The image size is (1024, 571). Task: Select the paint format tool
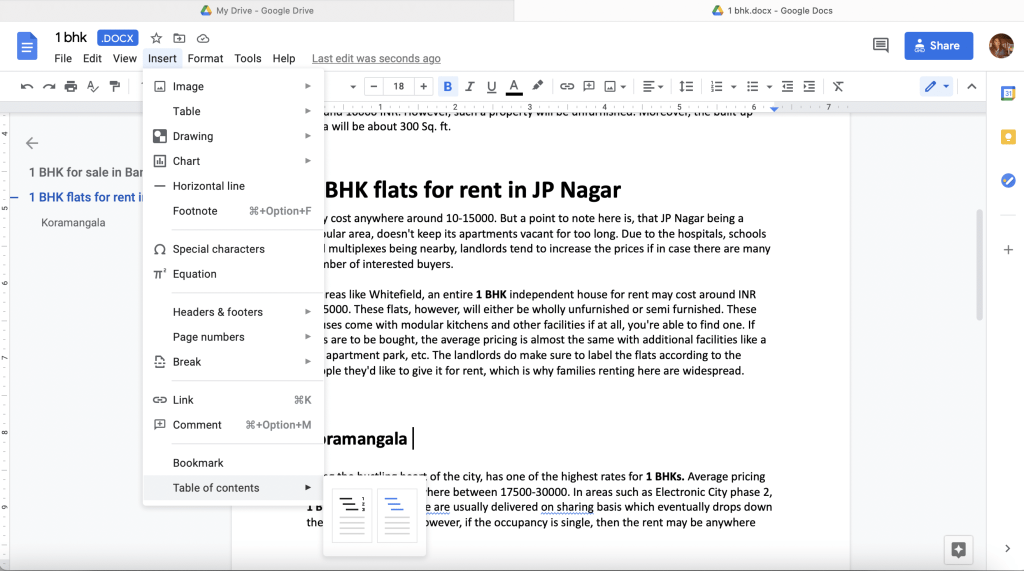115,86
